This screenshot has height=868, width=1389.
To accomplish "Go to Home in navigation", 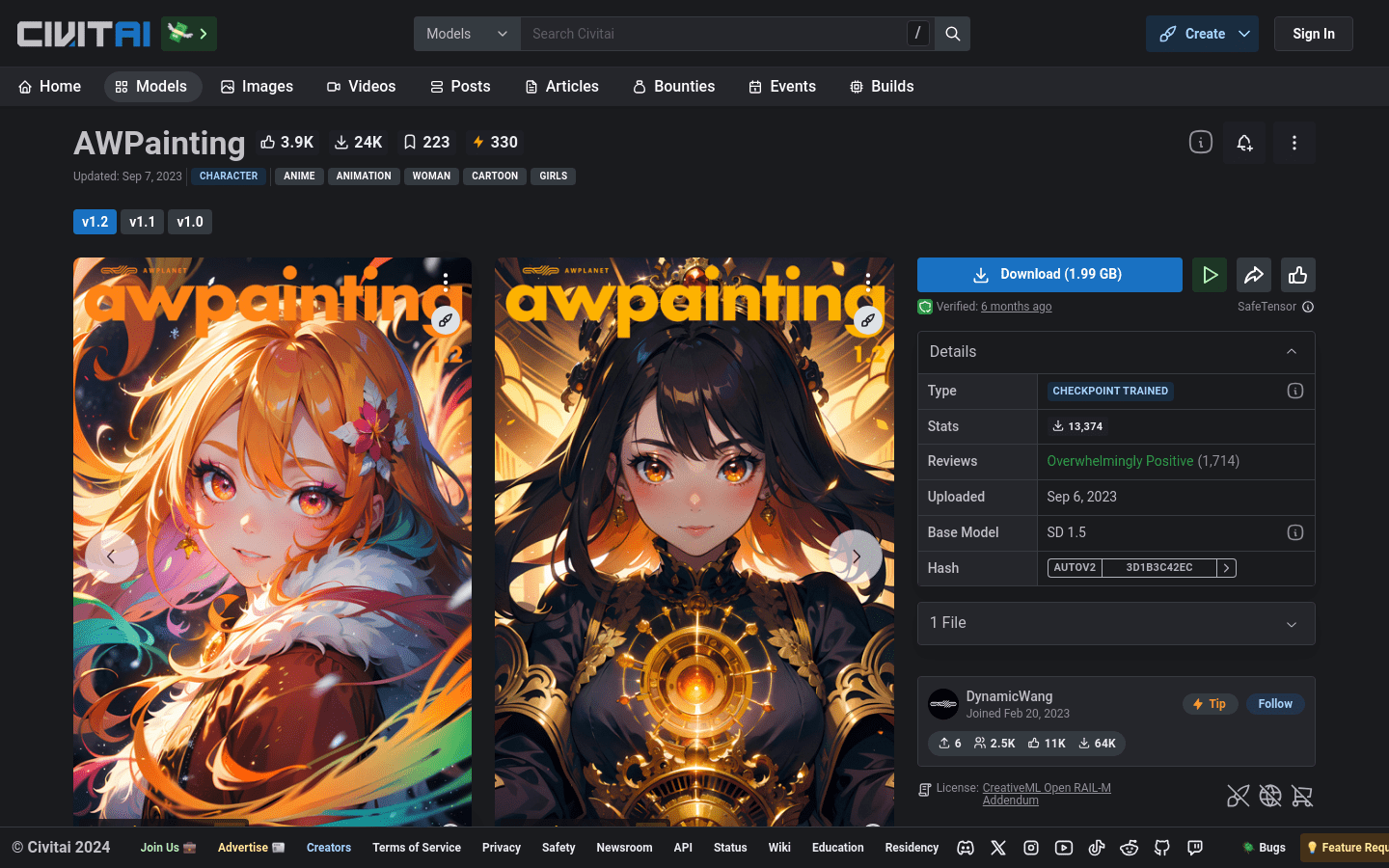I will [49, 87].
